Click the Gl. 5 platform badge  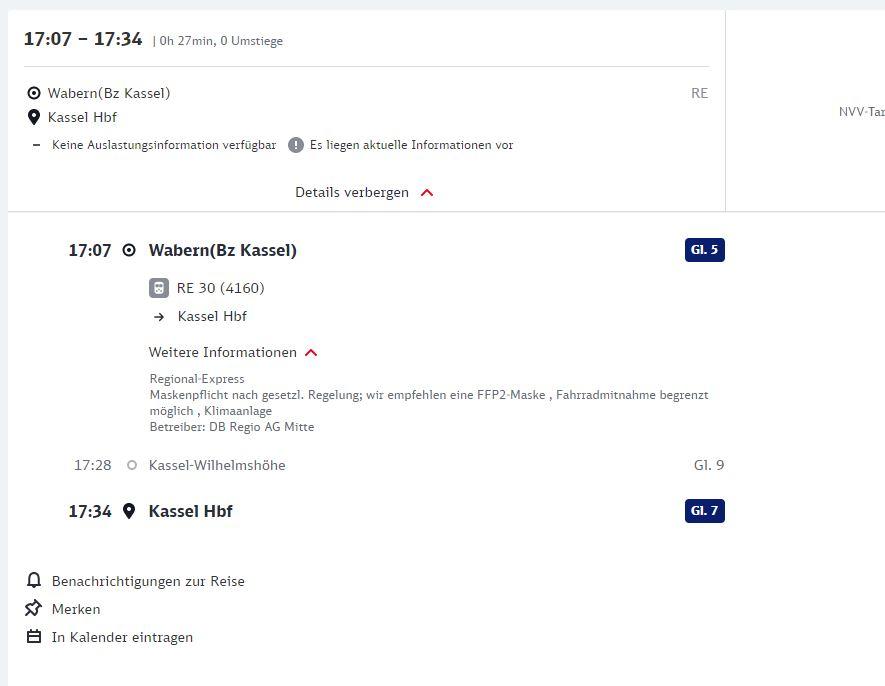coord(704,250)
